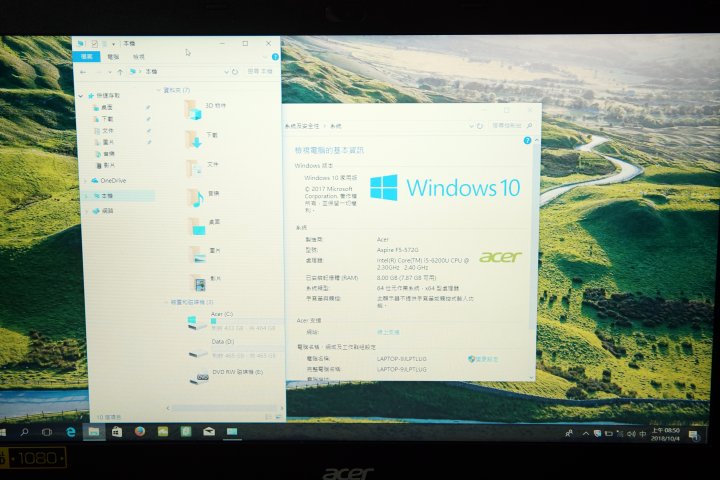The image size is (720, 480).
Task: Expand This PC node in navigation pane
Action: pyautogui.click(x=86, y=196)
